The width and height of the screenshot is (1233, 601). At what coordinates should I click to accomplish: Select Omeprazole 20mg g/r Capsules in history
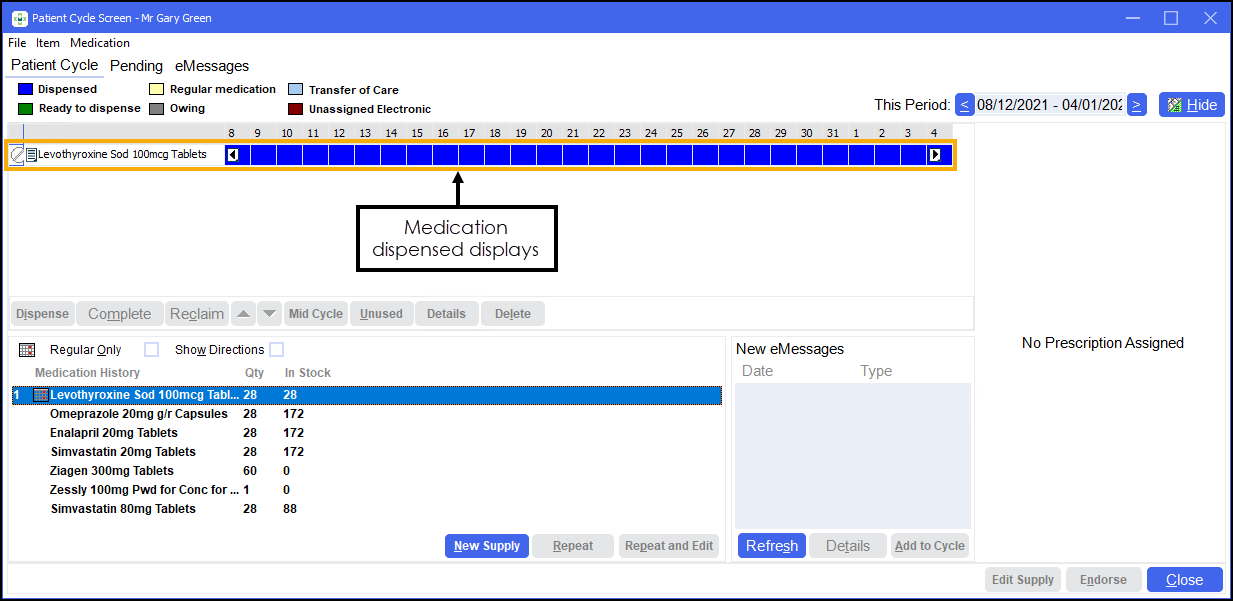click(x=139, y=414)
